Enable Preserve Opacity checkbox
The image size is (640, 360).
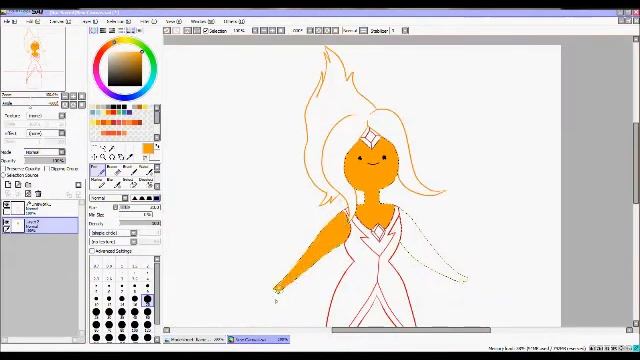click(x=4, y=169)
